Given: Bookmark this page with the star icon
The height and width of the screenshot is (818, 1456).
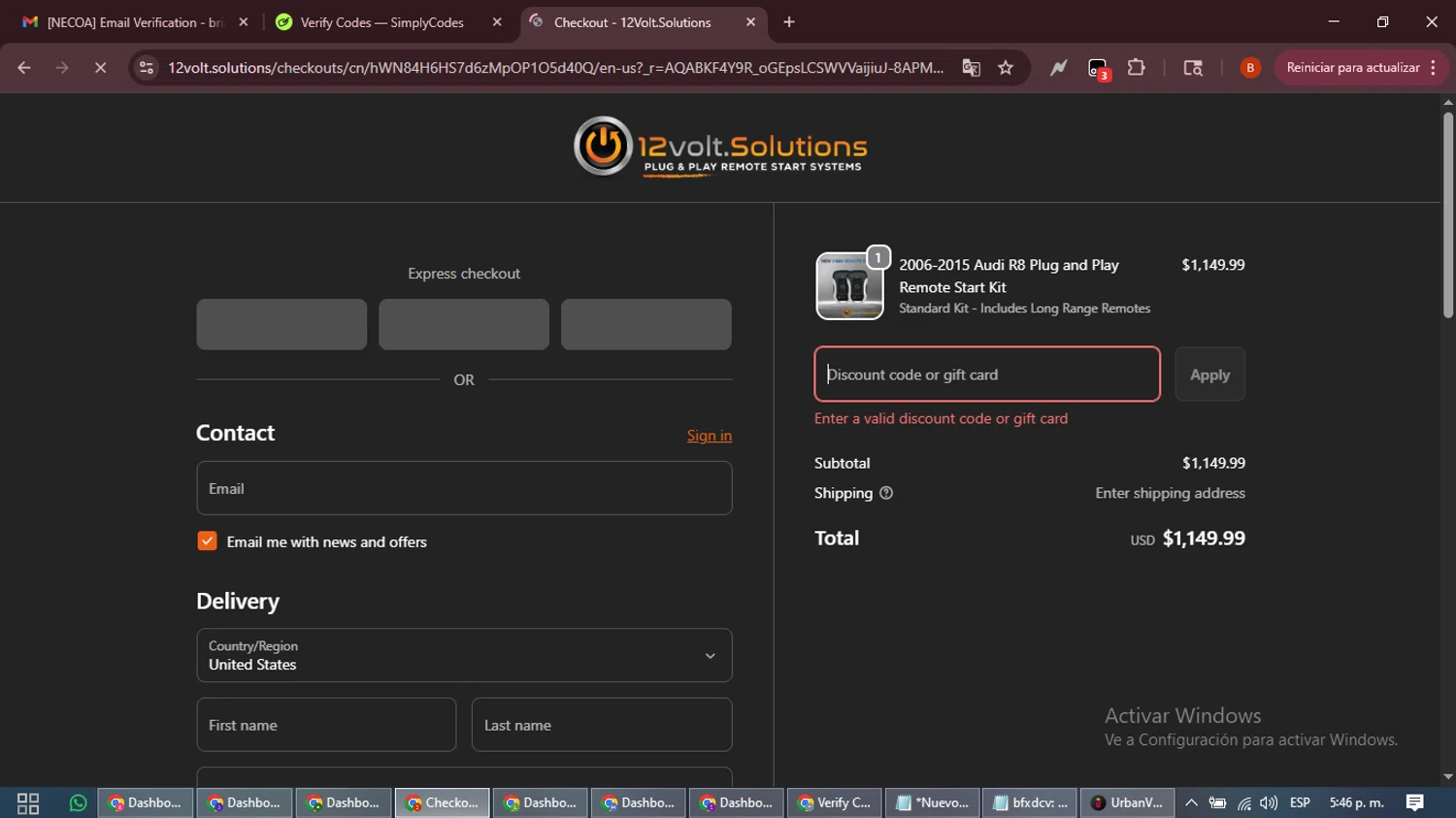Looking at the screenshot, I should [x=1006, y=68].
